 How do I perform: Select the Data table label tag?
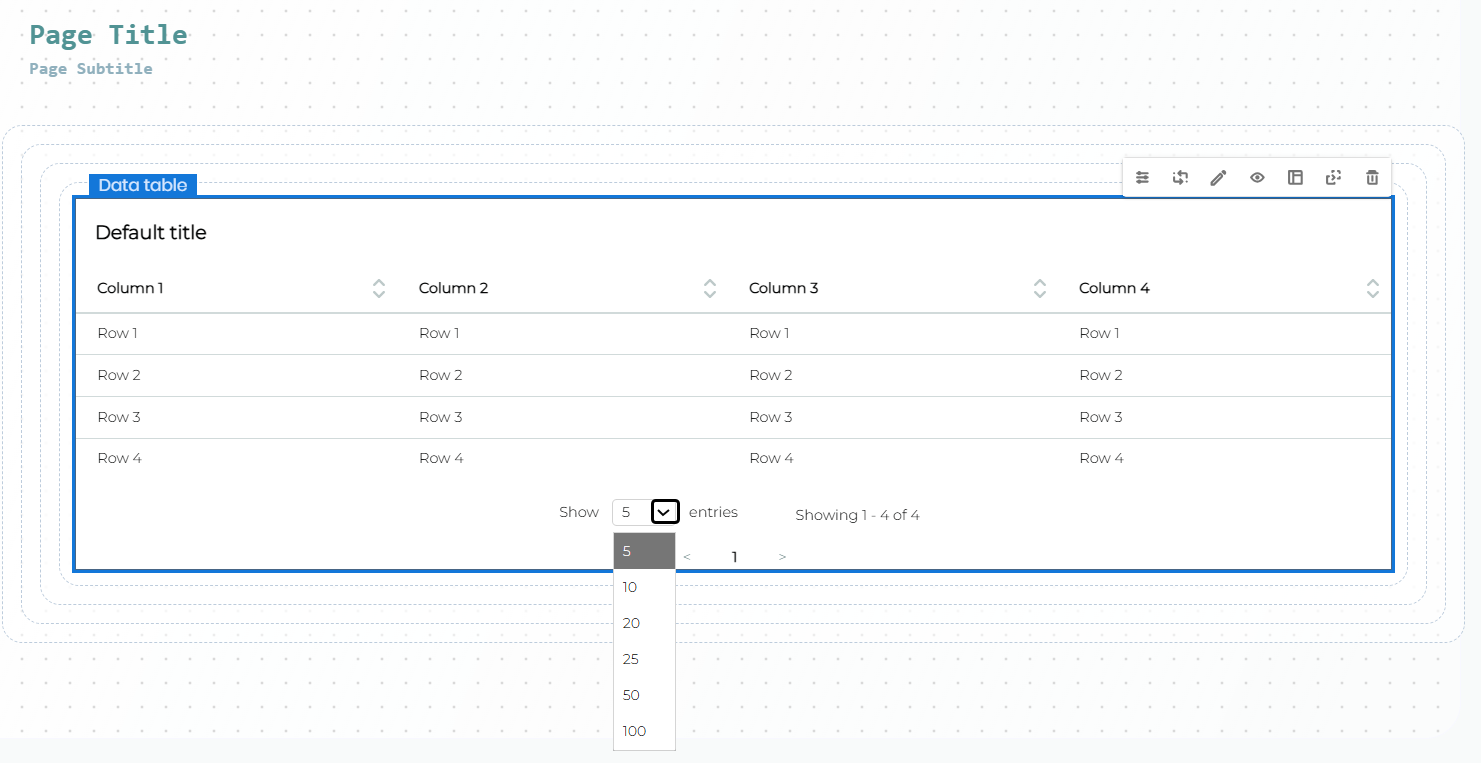(143, 185)
